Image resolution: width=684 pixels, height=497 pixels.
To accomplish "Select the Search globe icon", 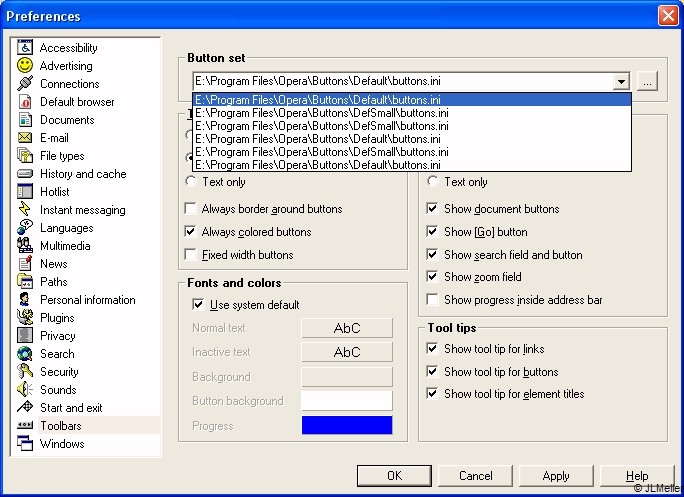I will click(25, 353).
